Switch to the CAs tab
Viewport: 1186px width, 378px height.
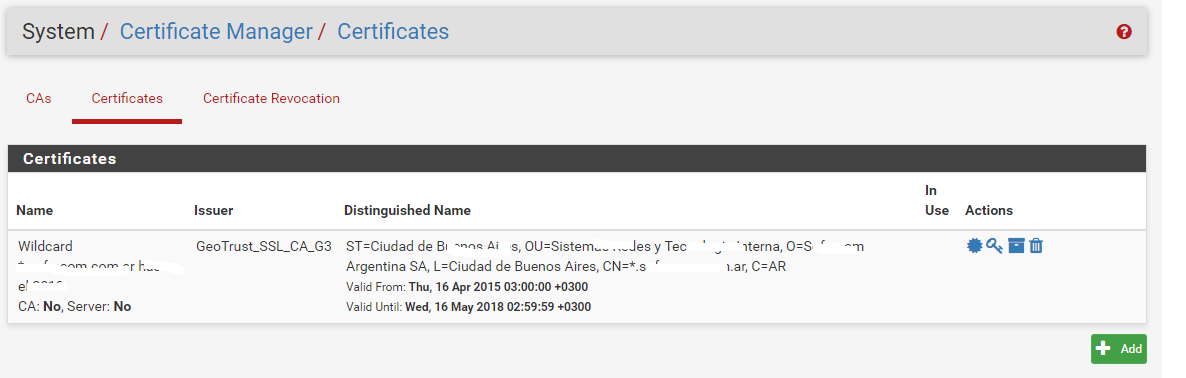coord(39,98)
